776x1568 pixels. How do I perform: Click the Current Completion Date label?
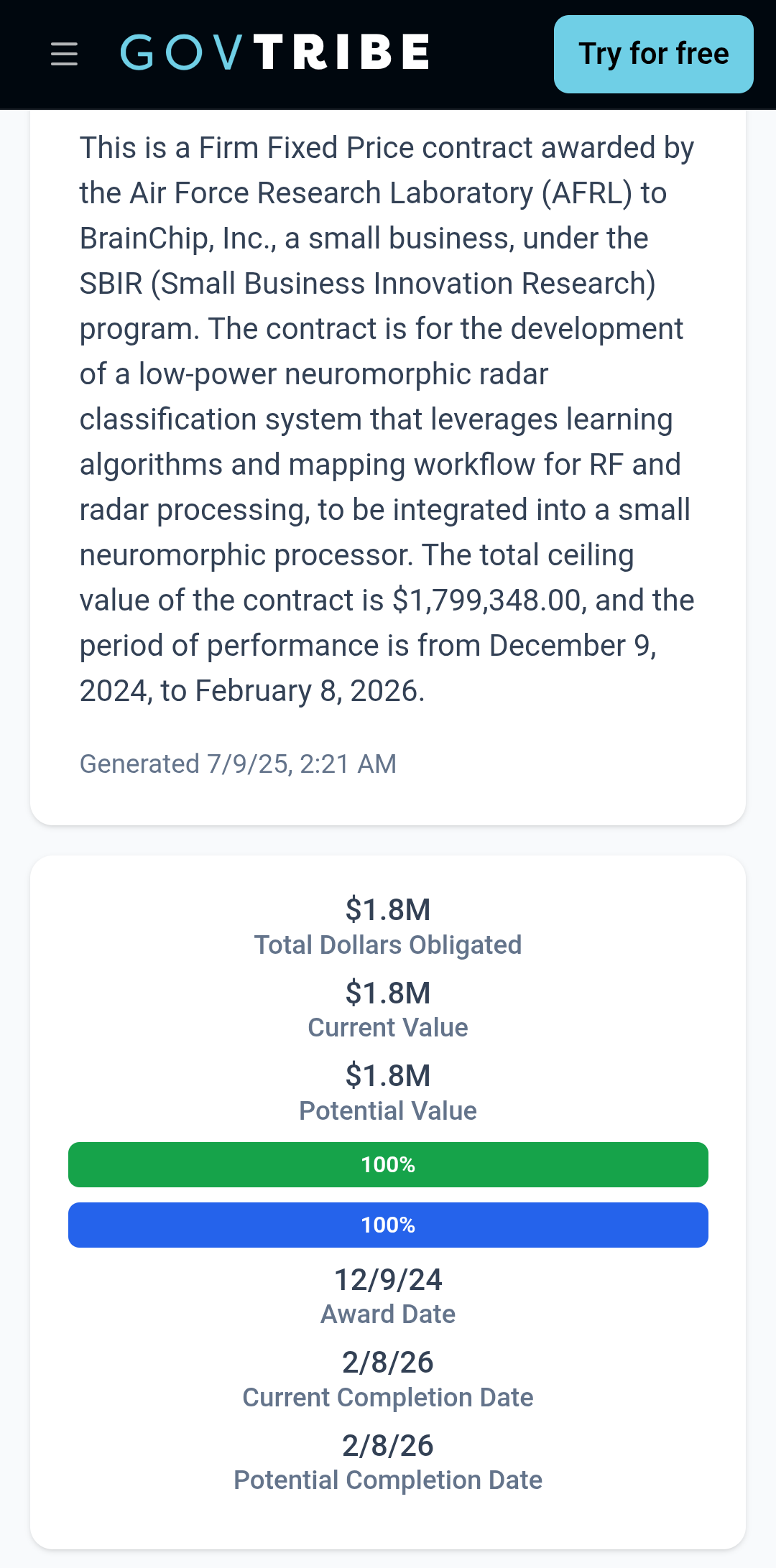pos(388,1398)
